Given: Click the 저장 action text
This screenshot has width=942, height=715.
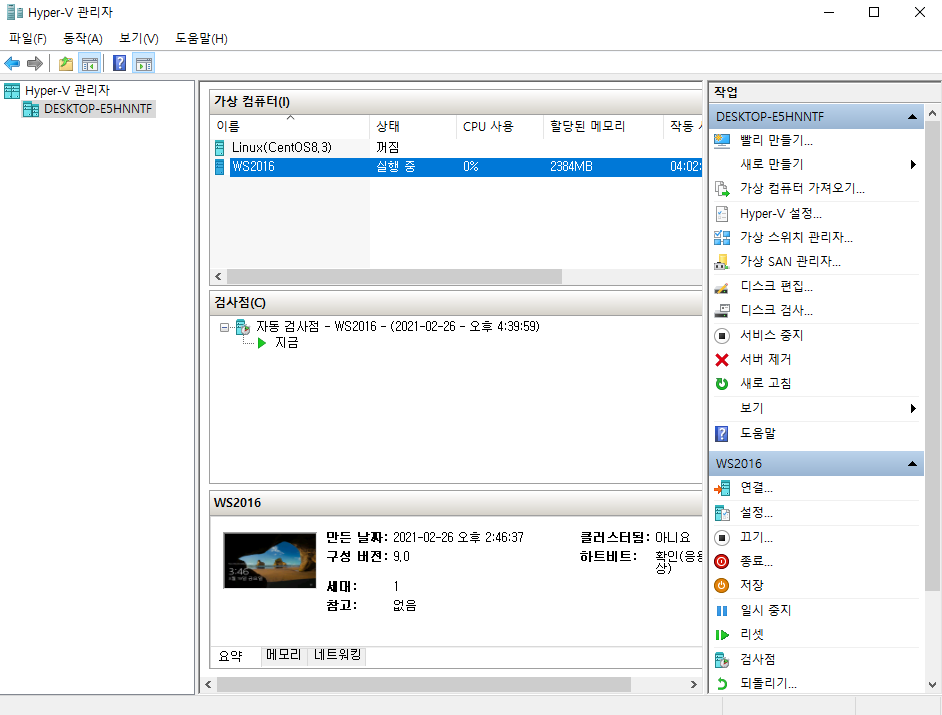Looking at the screenshot, I should coord(752,585).
